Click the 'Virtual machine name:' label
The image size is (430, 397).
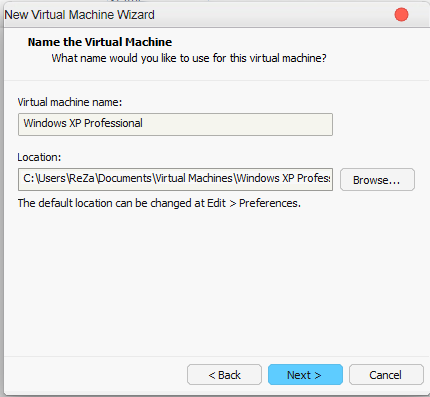coord(70,102)
